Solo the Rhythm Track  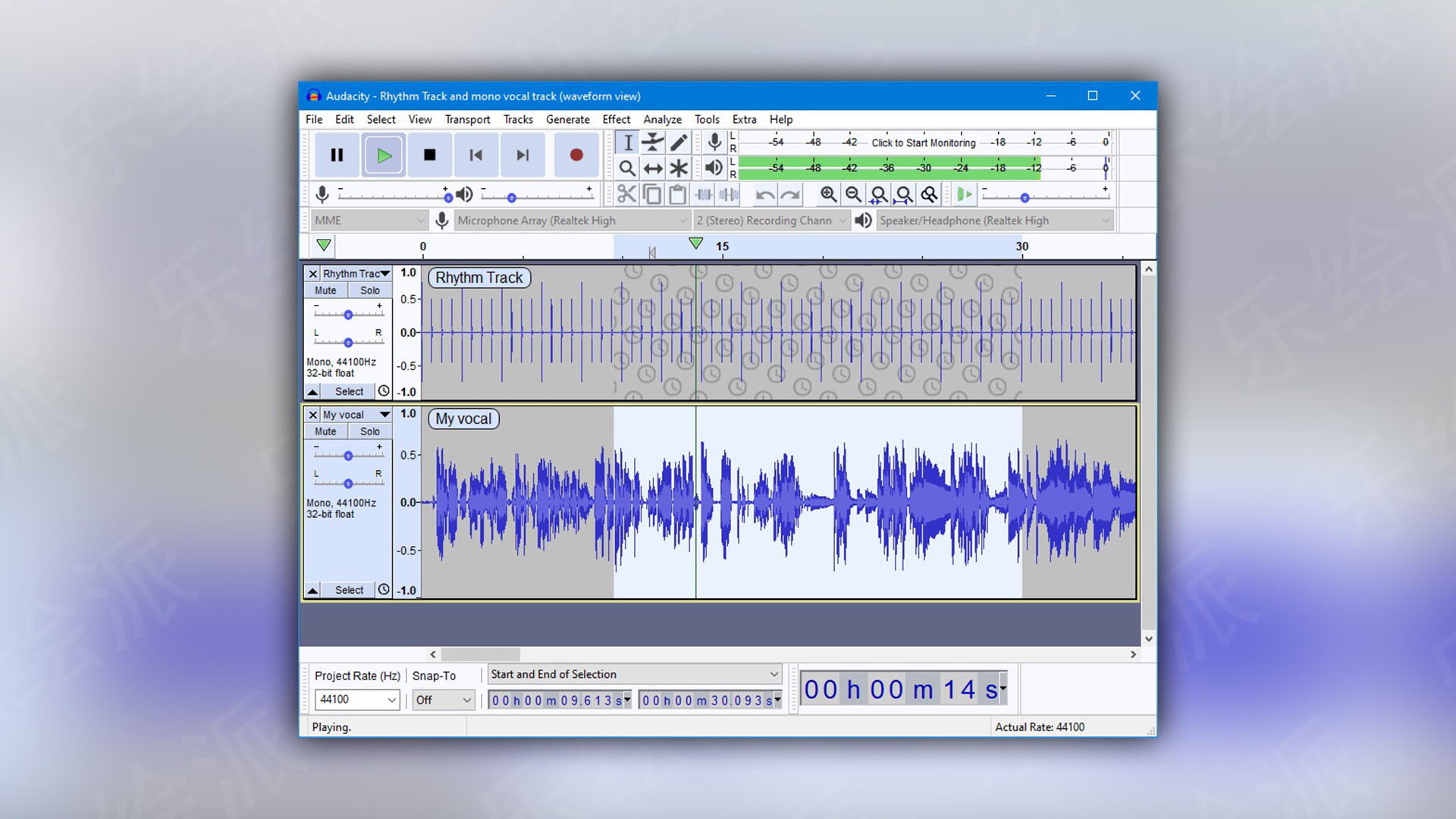pos(370,290)
